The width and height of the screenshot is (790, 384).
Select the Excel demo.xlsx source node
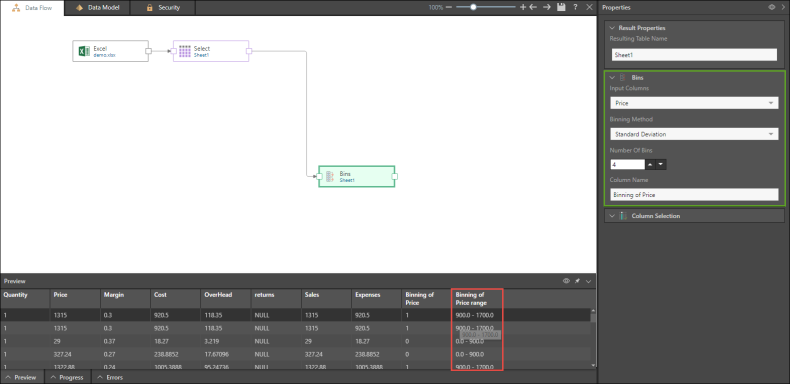(x=110, y=51)
